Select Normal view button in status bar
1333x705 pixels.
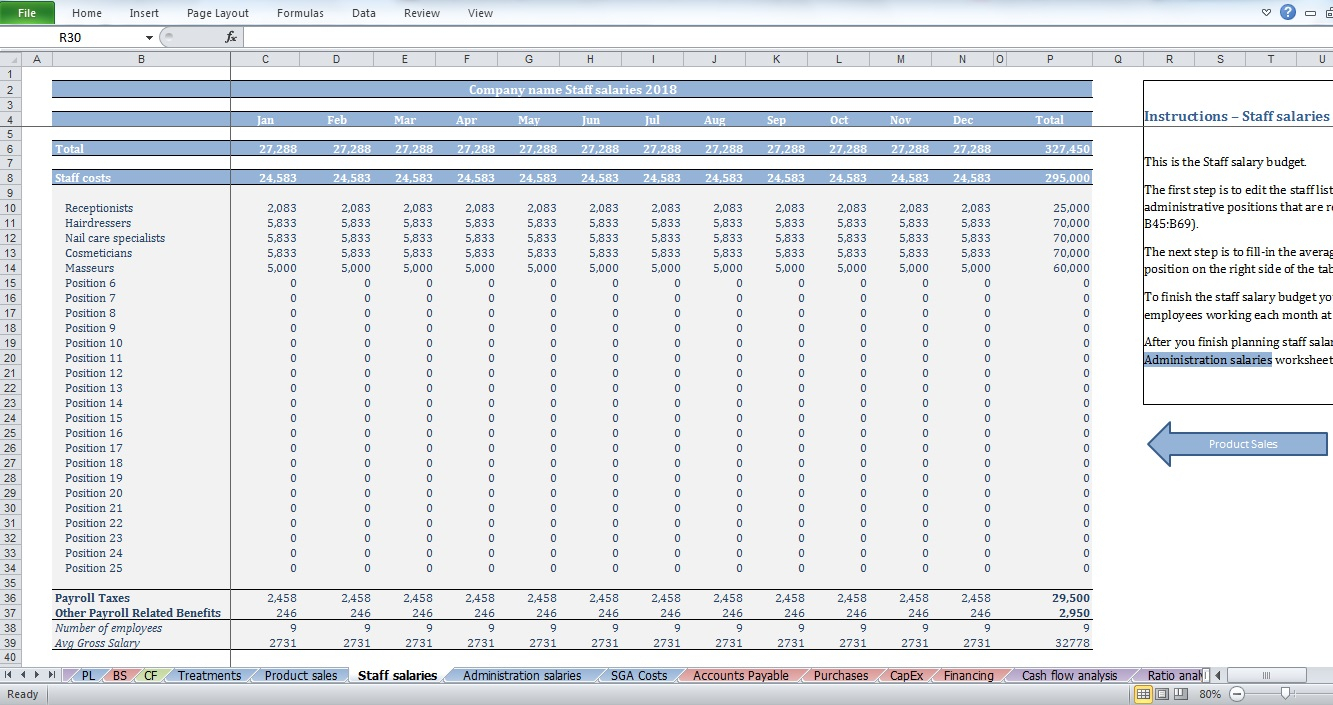(x=1145, y=694)
